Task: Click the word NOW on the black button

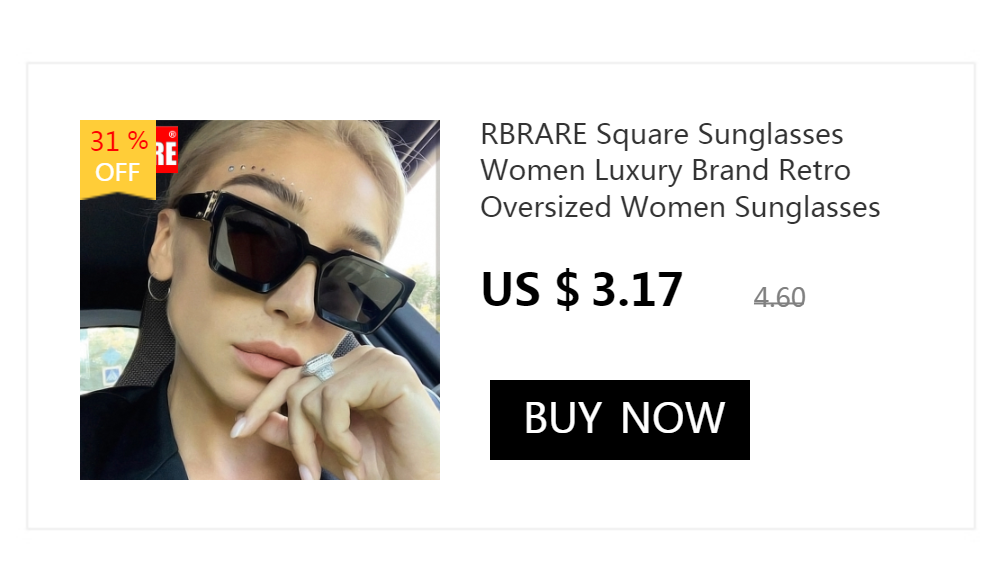Action: (x=672, y=419)
